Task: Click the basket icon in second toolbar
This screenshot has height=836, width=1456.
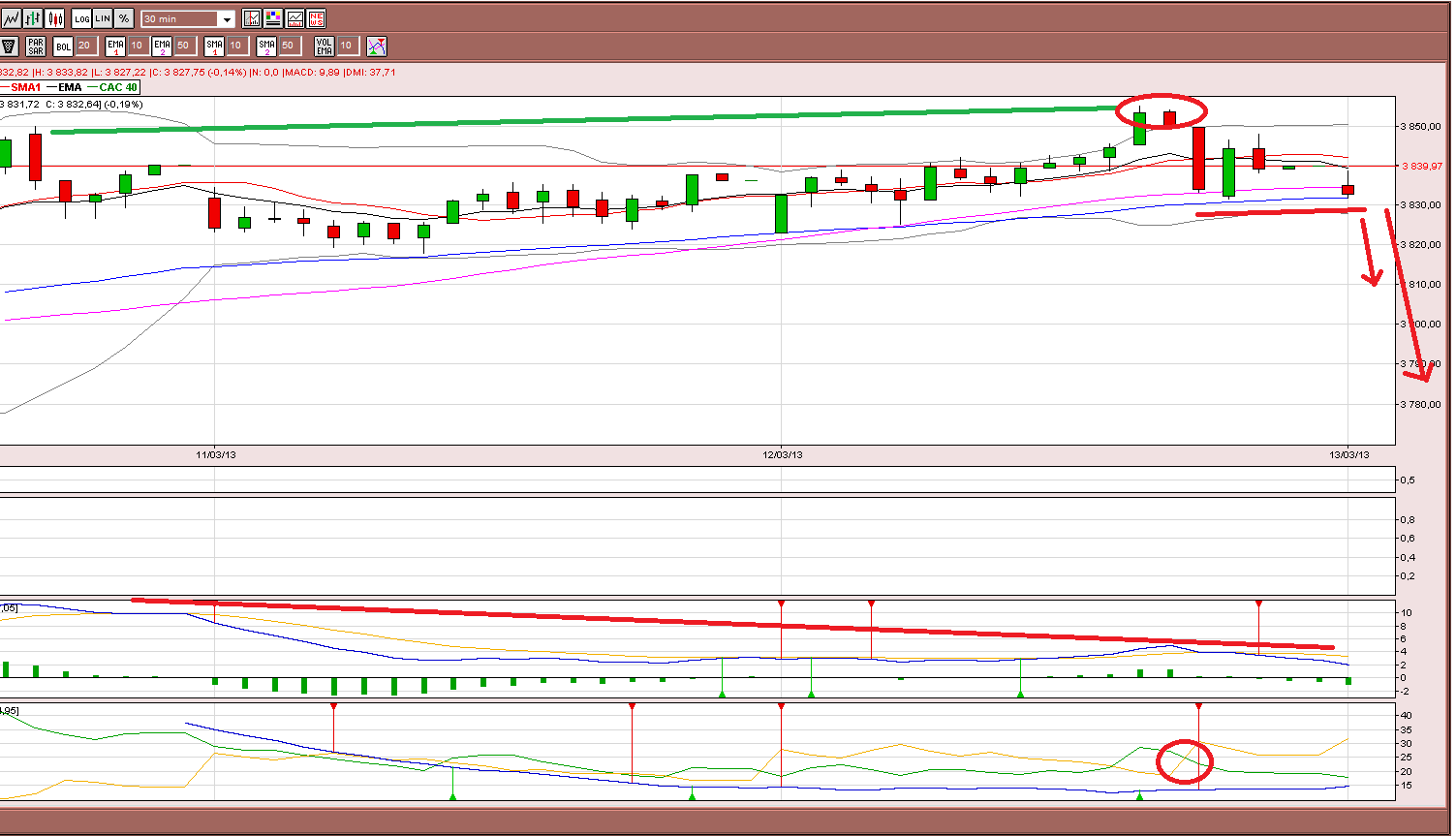Action: pyautogui.click(x=9, y=46)
